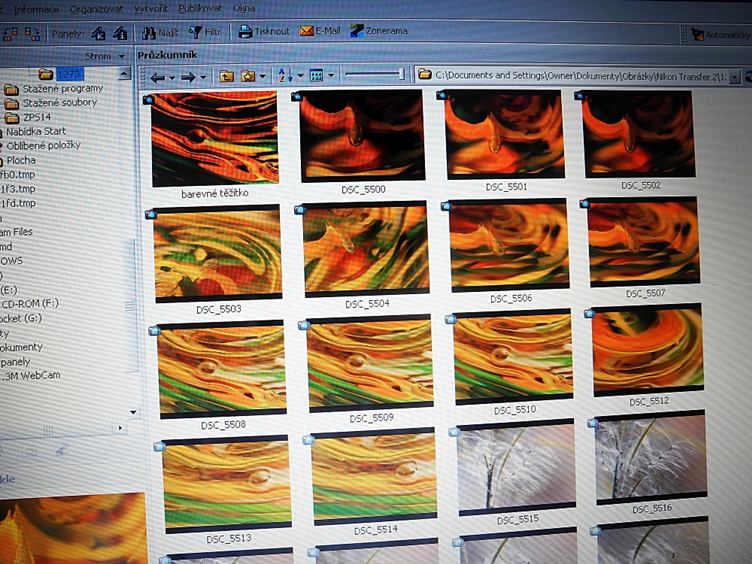Select the DSC_5512 thumbnail
This screenshot has width=752, height=564.
648,350
